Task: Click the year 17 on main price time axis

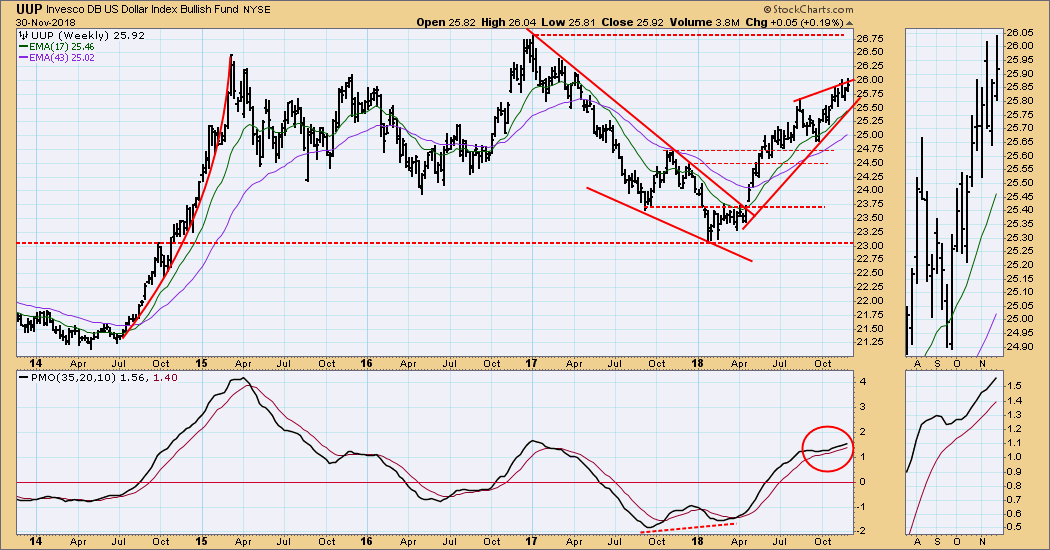Action: point(531,364)
